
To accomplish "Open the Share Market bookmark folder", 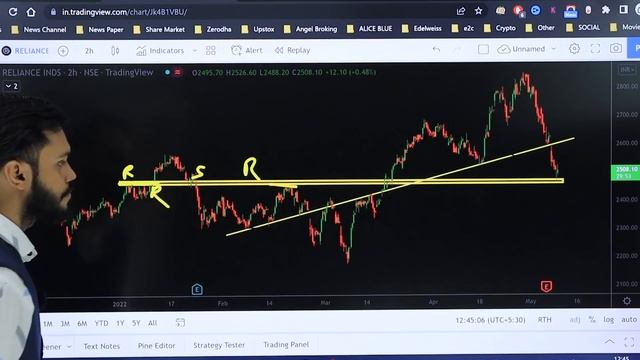I will click(159, 29).
